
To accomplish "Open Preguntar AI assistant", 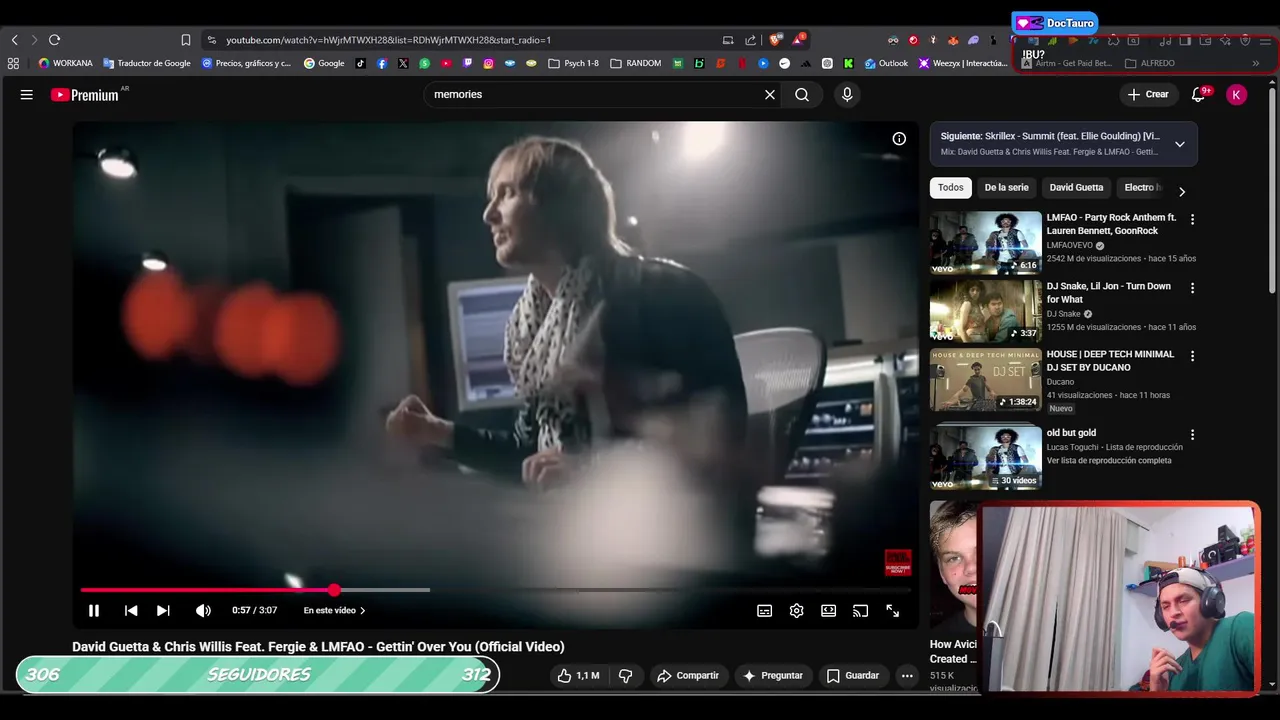I will pyautogui.click(x=772, y=676).
